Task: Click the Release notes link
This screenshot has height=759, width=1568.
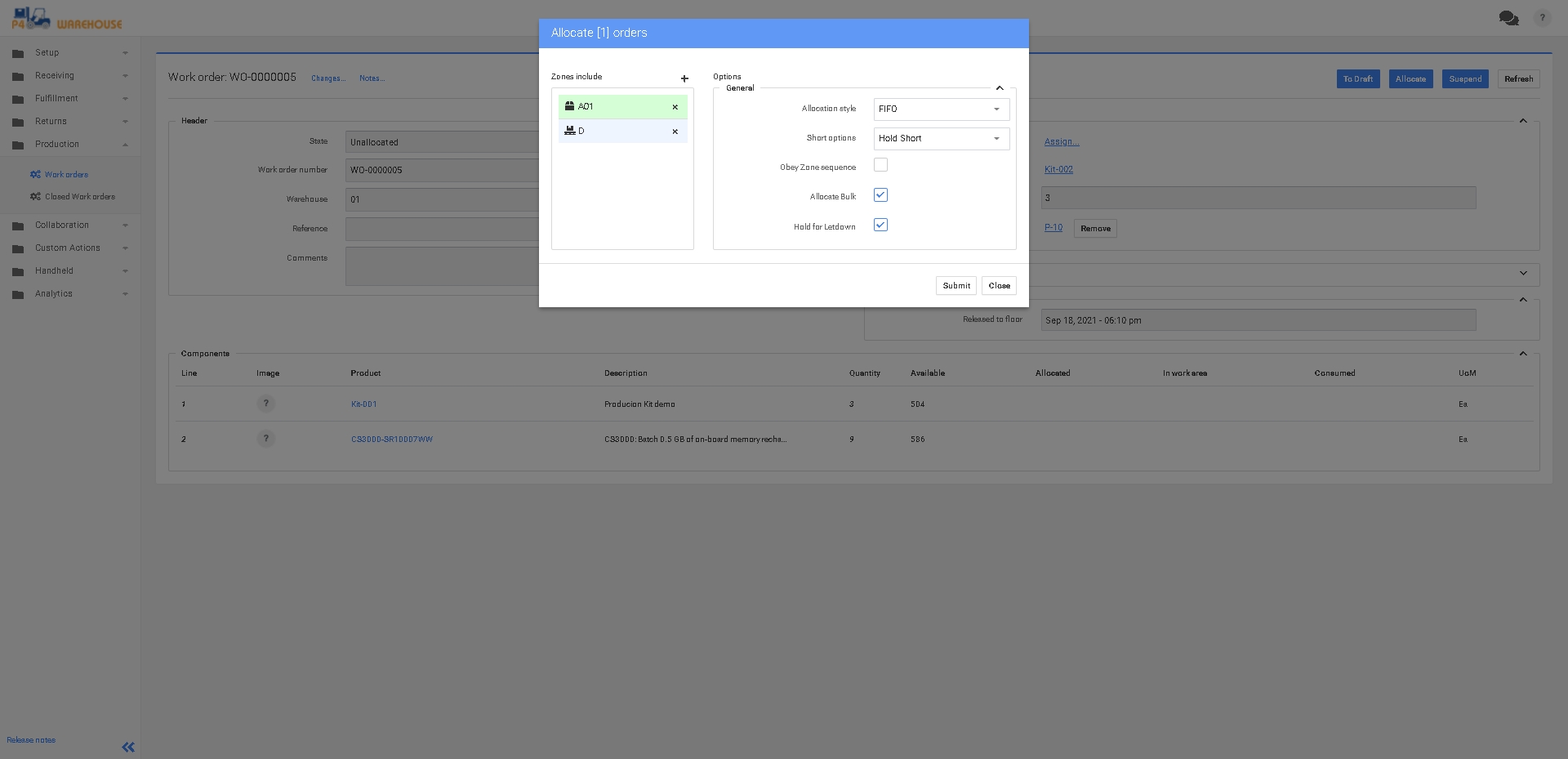Action: coord(31,740)
